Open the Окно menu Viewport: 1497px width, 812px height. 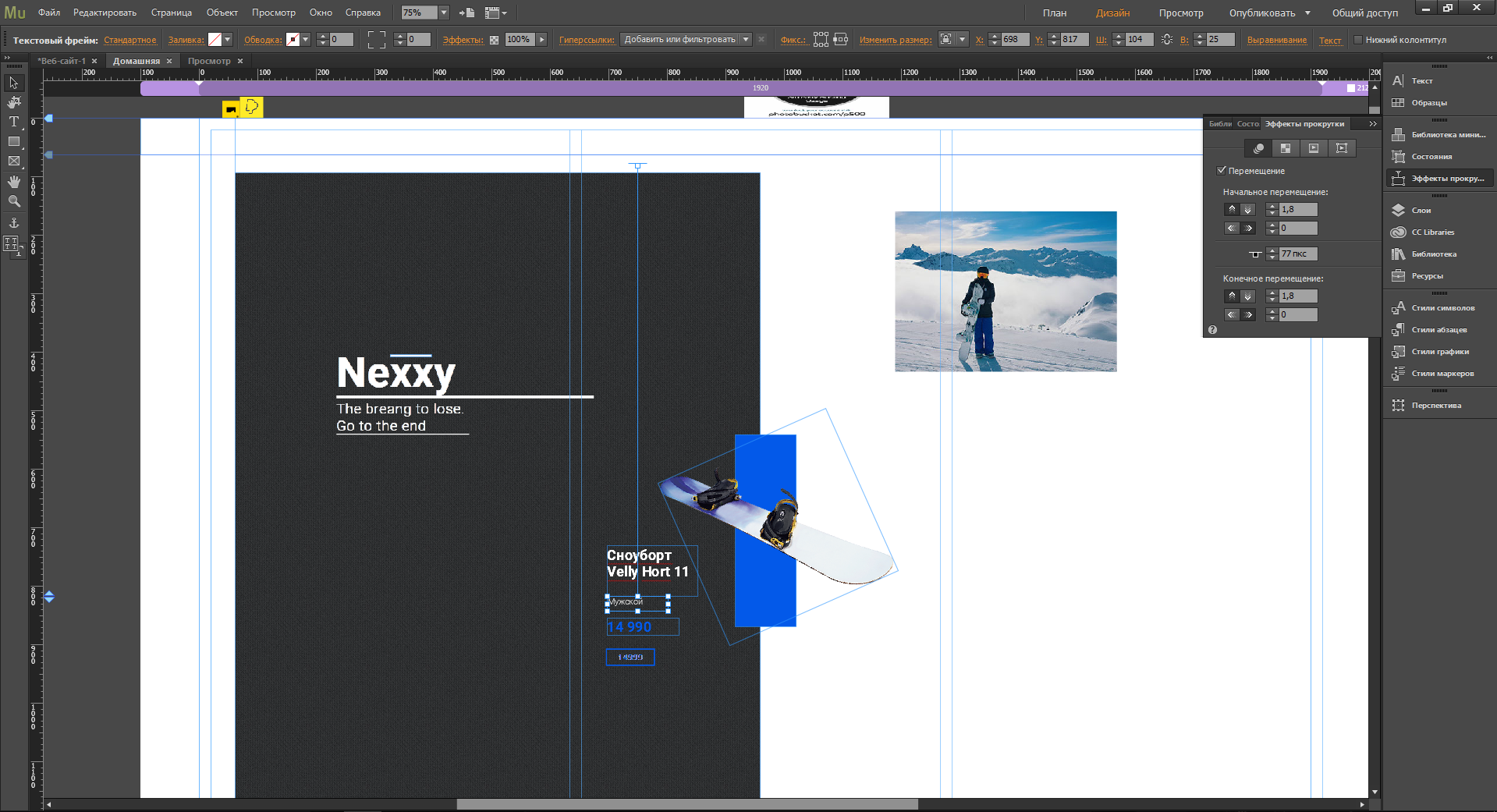click(x=321, y=12)
